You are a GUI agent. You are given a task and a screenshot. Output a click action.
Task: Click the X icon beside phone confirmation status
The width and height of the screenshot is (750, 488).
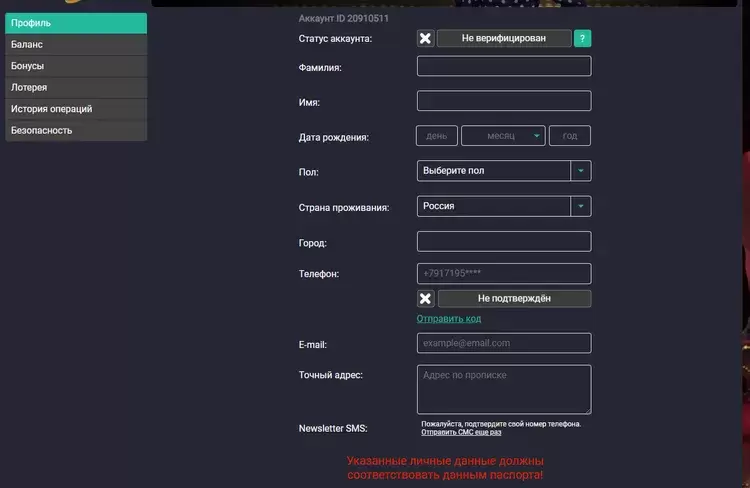coord(425,298)
